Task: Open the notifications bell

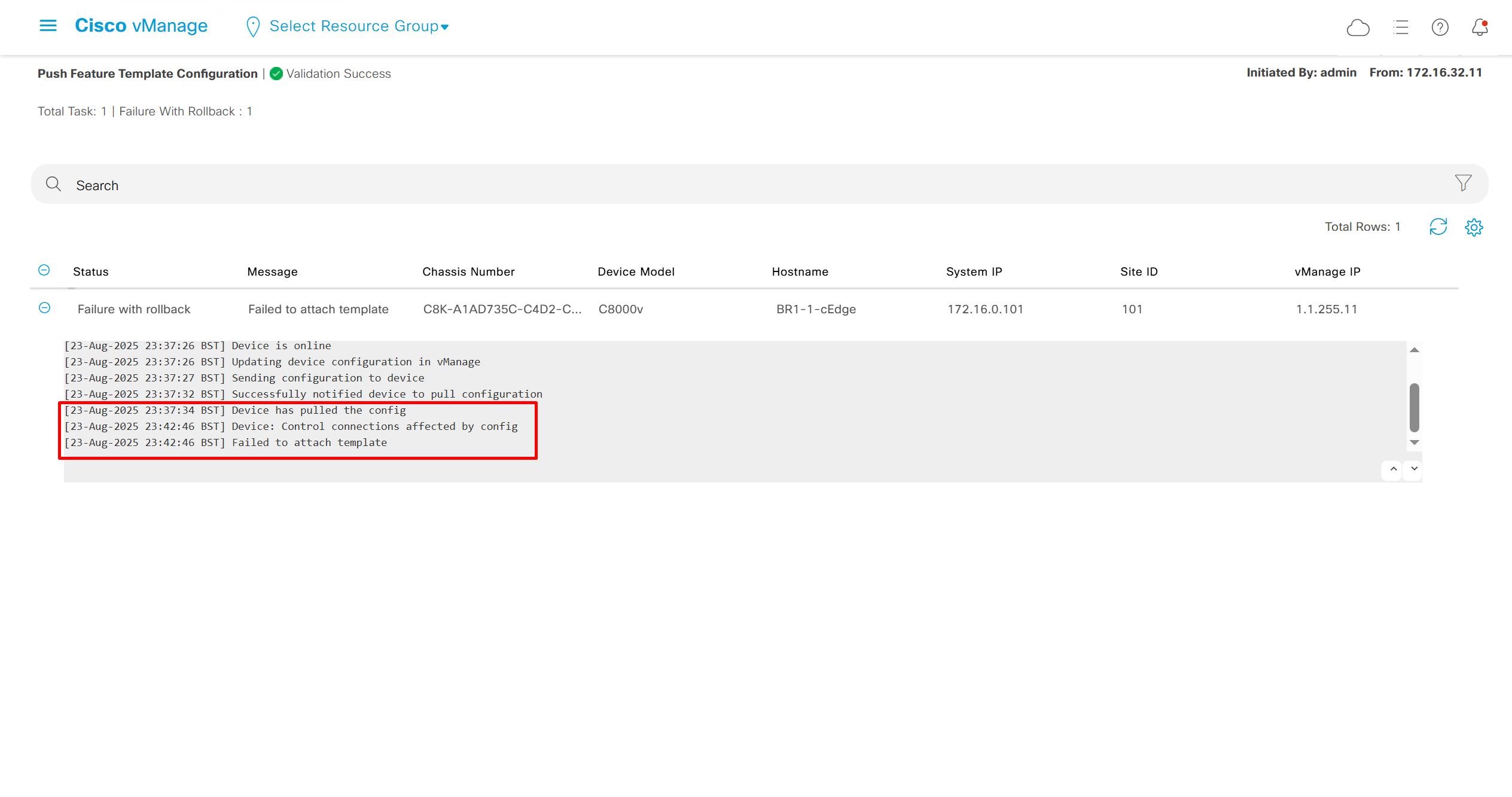Action: tap(1480, 28)
